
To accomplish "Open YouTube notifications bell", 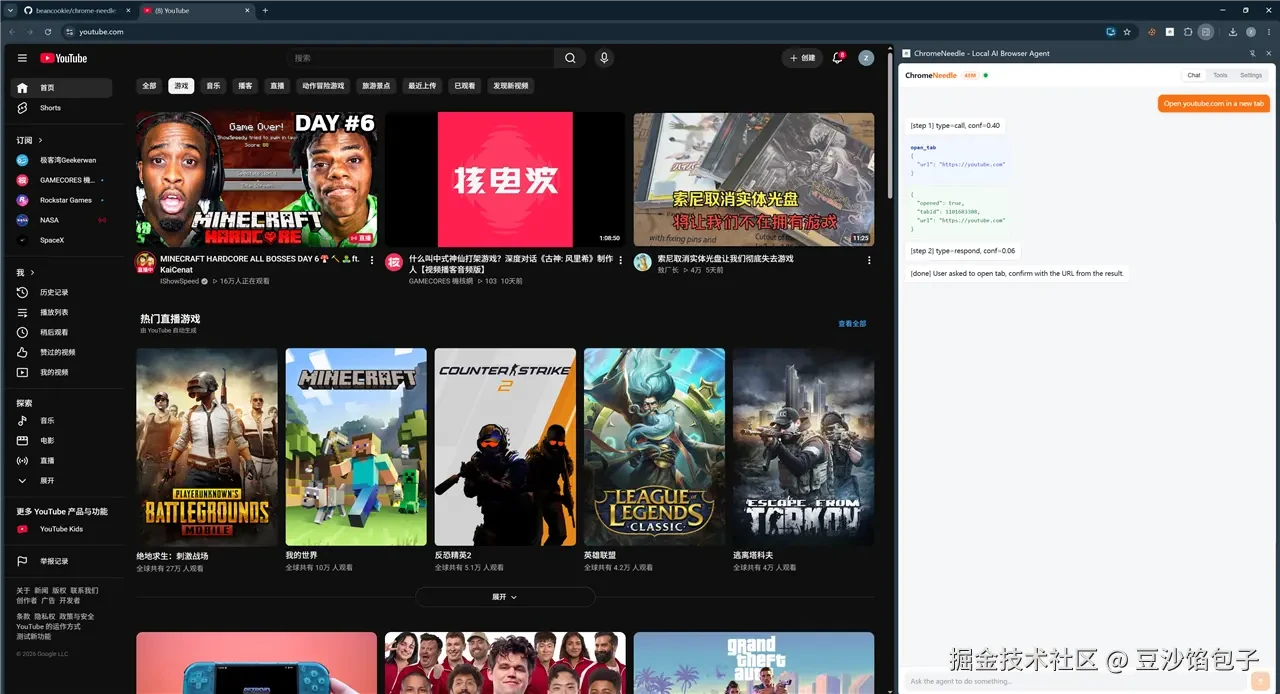I will click(838, 58).
